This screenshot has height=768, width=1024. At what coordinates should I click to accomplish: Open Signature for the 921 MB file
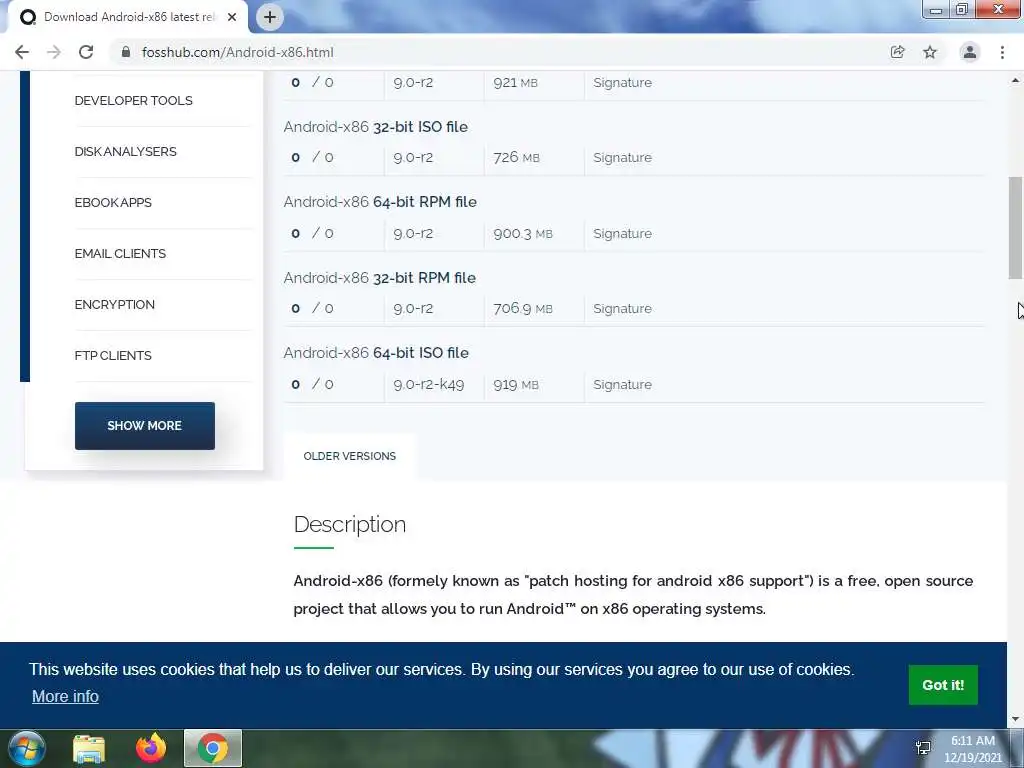tap(622, 82)
